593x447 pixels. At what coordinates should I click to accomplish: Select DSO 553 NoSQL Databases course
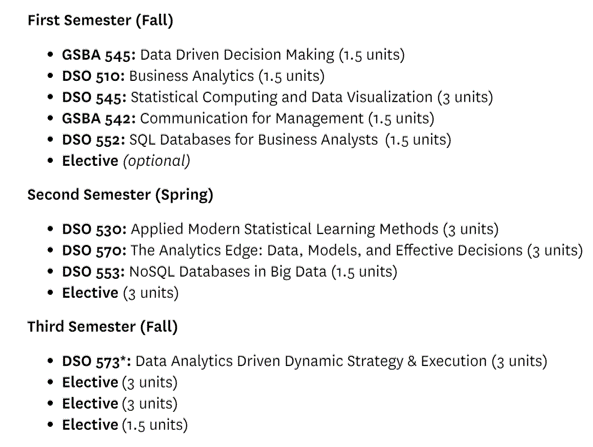click(230, 272)
